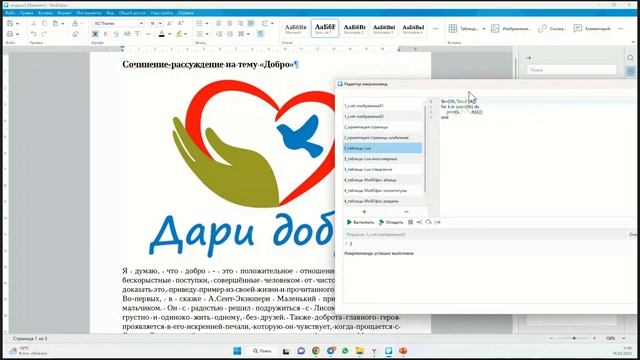The height and width of the screenshot is (360, 640).
Task: Open the font size dropdown
Action: click(160, 24)
